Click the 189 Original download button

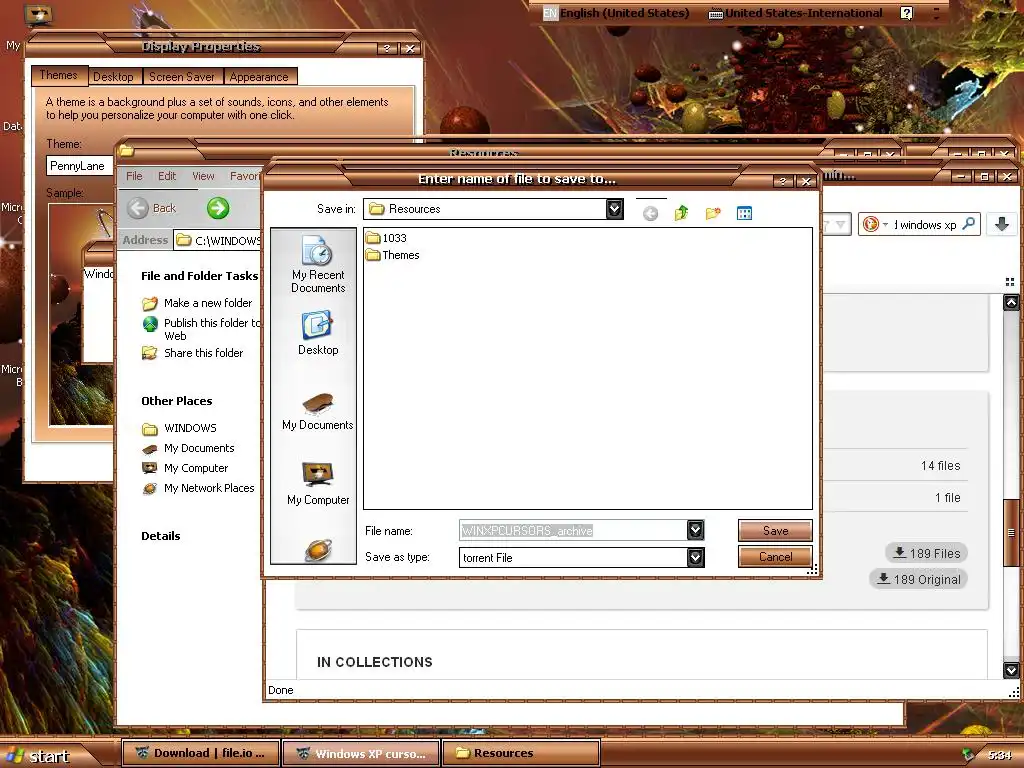[918, 579]
